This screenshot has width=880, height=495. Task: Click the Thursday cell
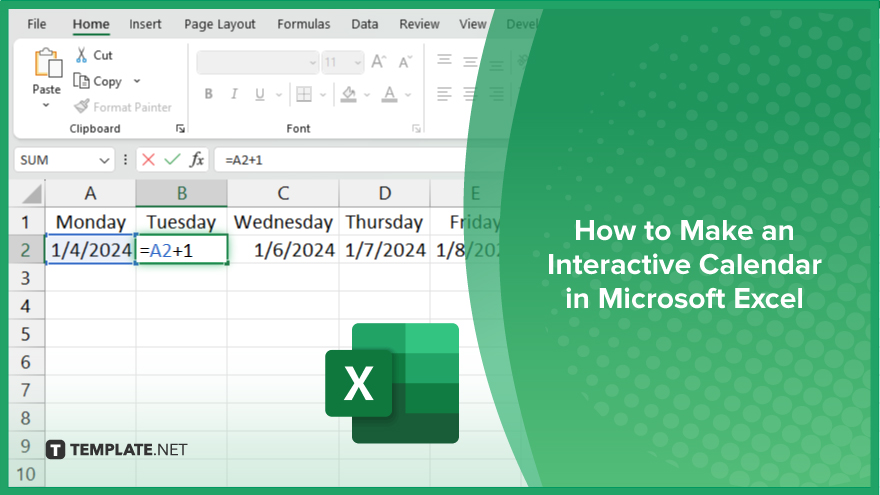pyautogui.click(x=384, y=222)
